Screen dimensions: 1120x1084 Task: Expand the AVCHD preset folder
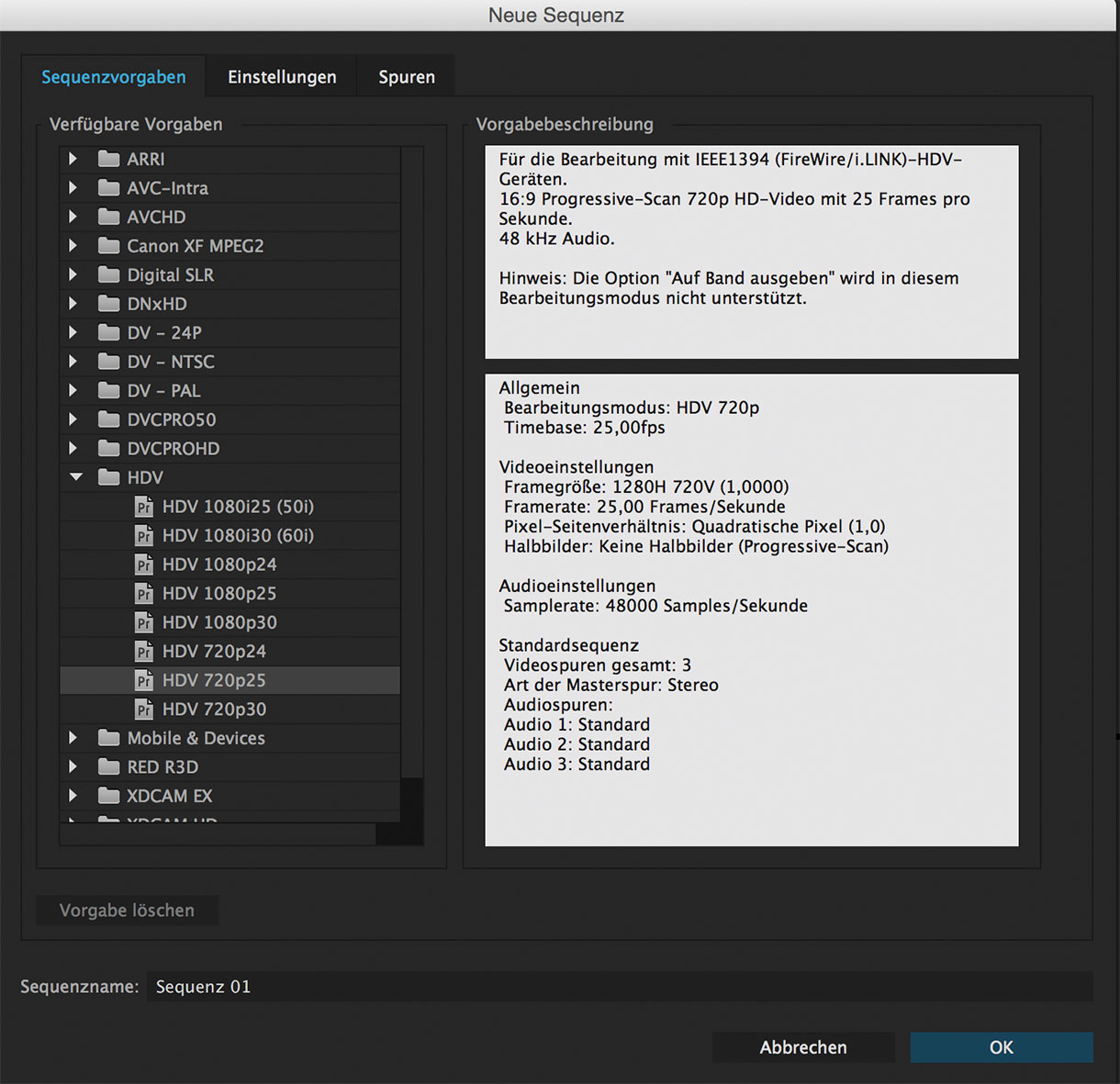click(x=73, y=217)
